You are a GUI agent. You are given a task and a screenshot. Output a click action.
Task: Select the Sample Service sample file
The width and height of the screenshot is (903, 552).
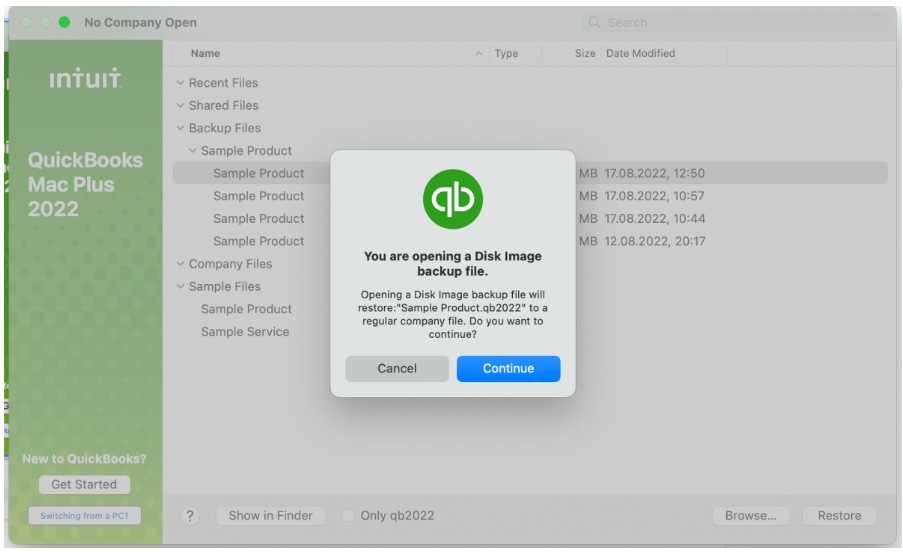click(x=245, y=332)
